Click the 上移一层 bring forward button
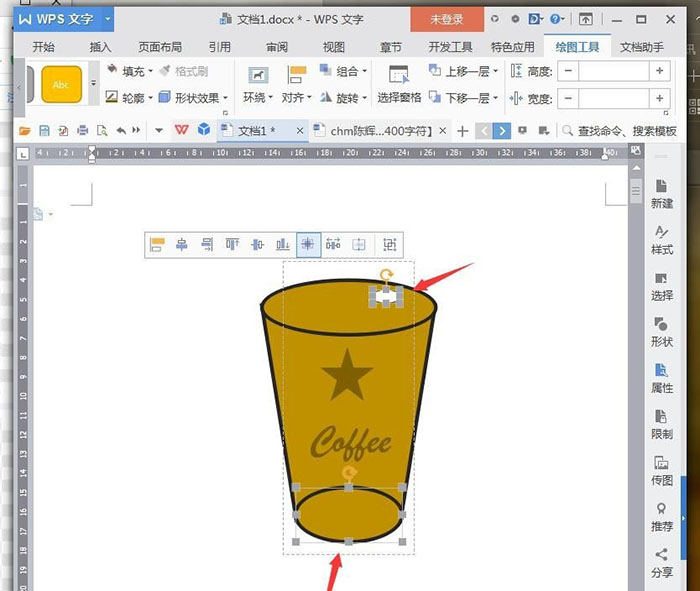This screenshot has height=591, width=700. point(464,71)
